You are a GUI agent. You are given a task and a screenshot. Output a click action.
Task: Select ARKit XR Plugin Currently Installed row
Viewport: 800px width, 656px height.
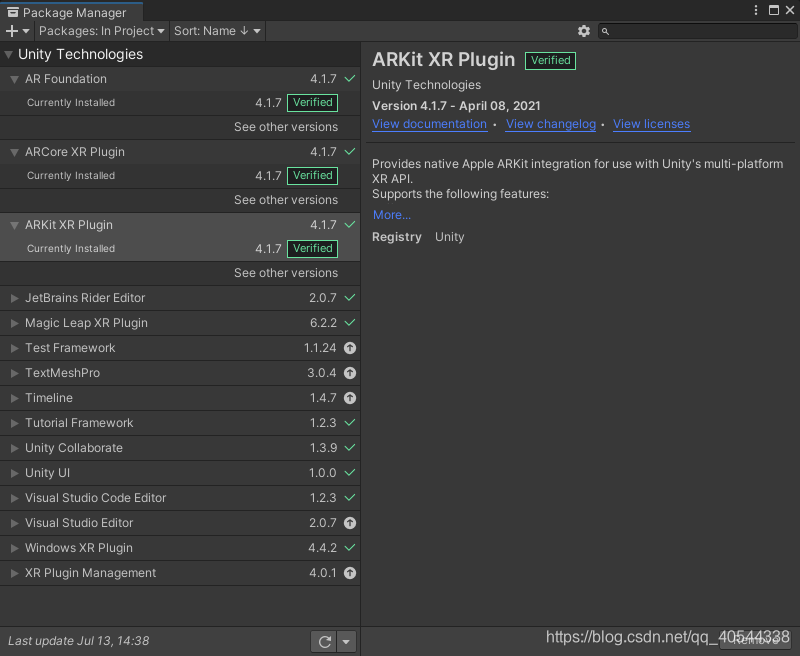(180, 248)
